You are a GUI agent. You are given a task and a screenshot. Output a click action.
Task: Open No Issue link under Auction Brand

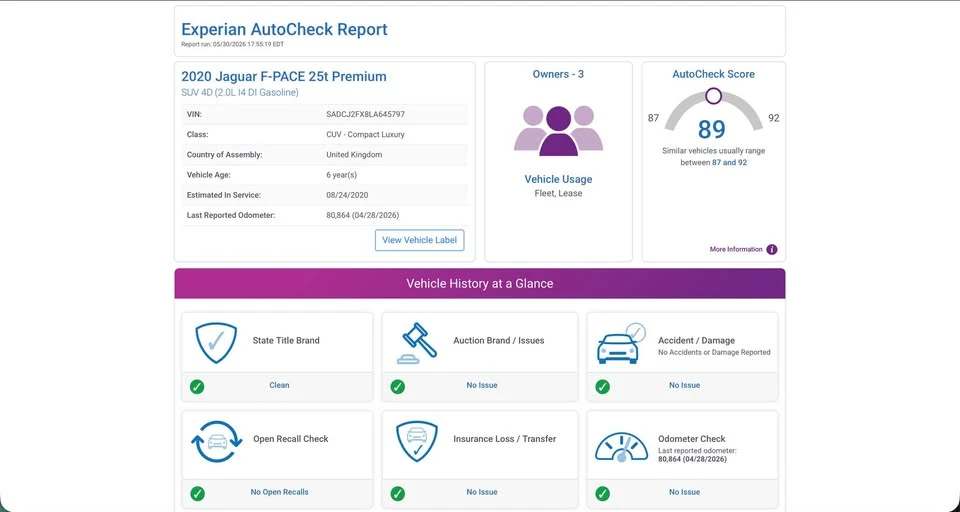482,385
